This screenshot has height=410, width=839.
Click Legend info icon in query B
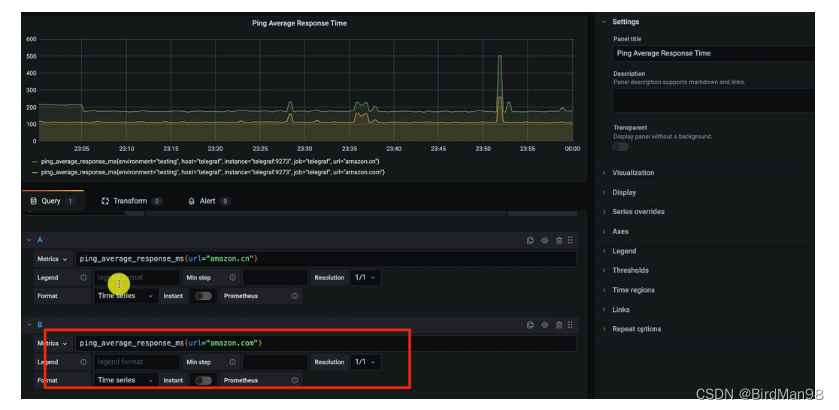[83, 362]
